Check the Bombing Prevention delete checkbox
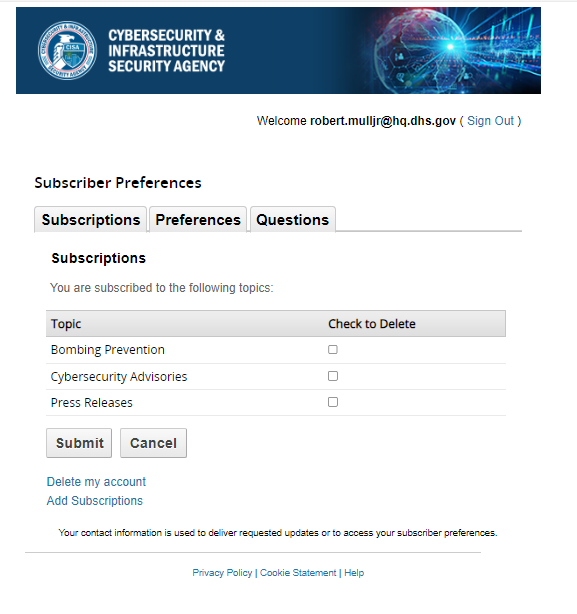This screenshot has width=577, height=614. point(333,349)
